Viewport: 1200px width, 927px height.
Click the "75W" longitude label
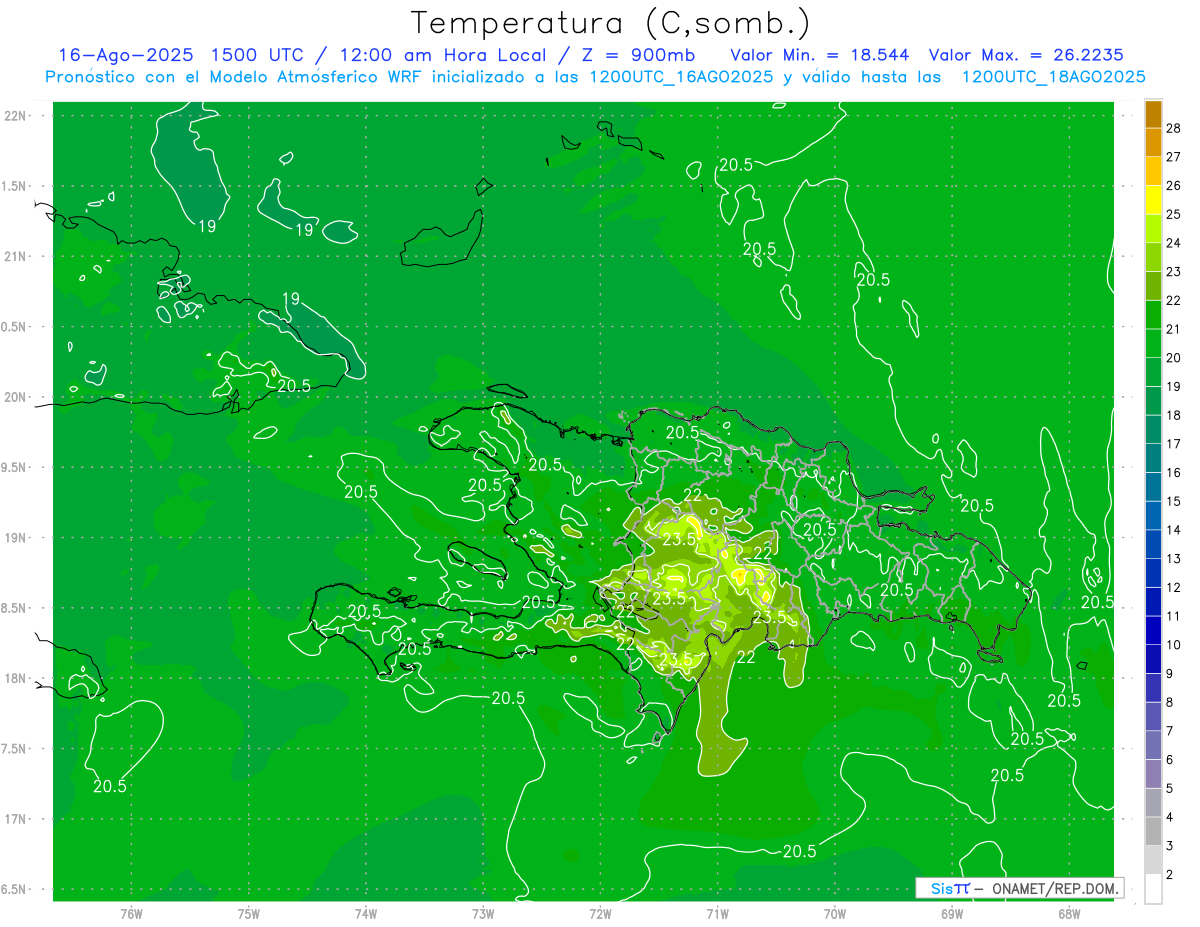click(248, 913)
